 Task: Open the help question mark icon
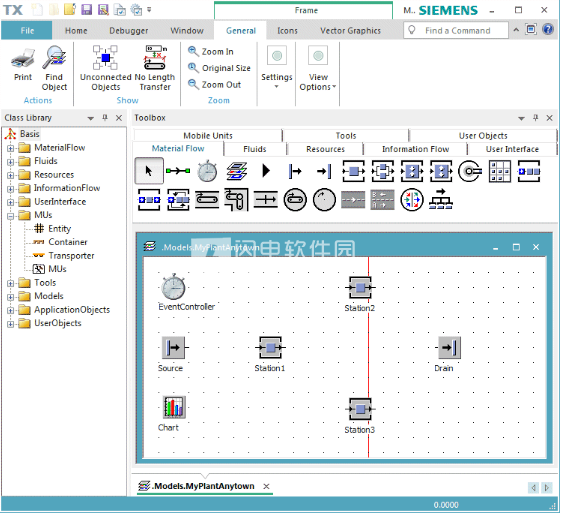point(548,29)
